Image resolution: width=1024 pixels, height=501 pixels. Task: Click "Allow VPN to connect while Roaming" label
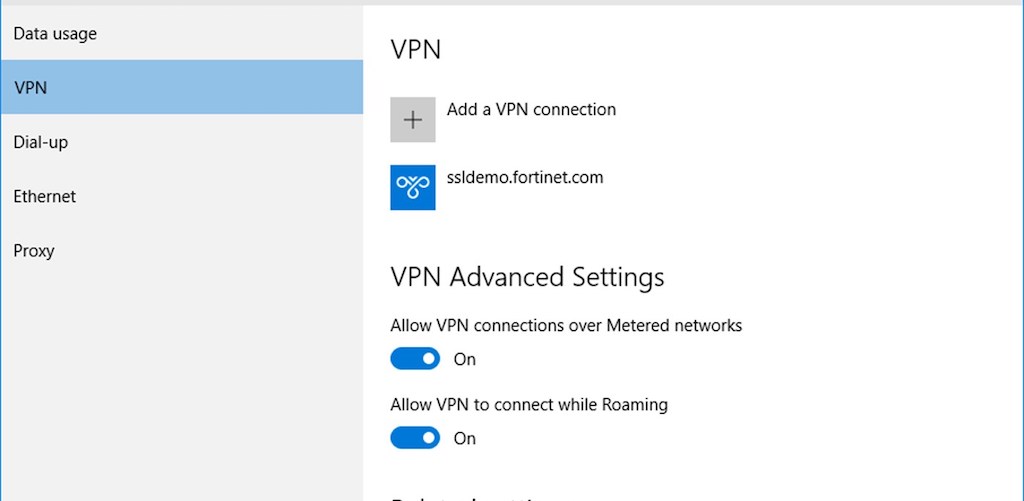[529, 405]
